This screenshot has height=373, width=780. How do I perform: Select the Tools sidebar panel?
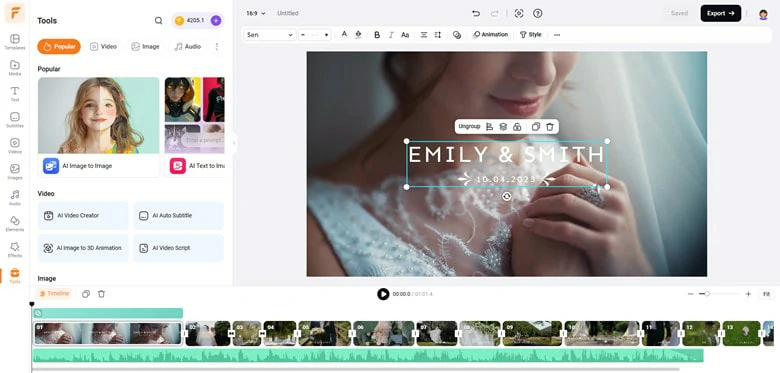pos(15,276)
